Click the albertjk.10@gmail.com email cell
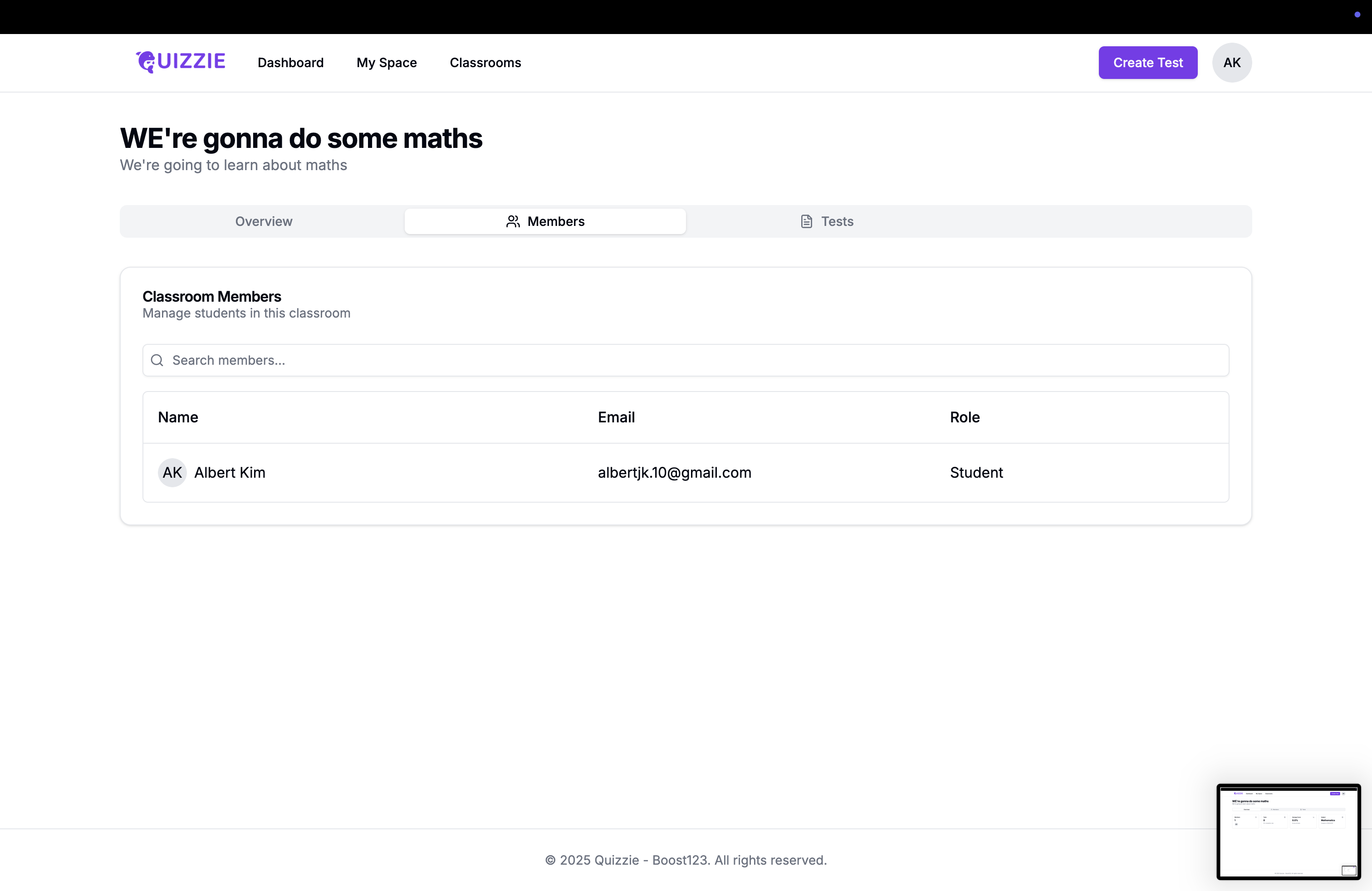Viewport: 1372px width, 891px height. click(x=674, y=473)
